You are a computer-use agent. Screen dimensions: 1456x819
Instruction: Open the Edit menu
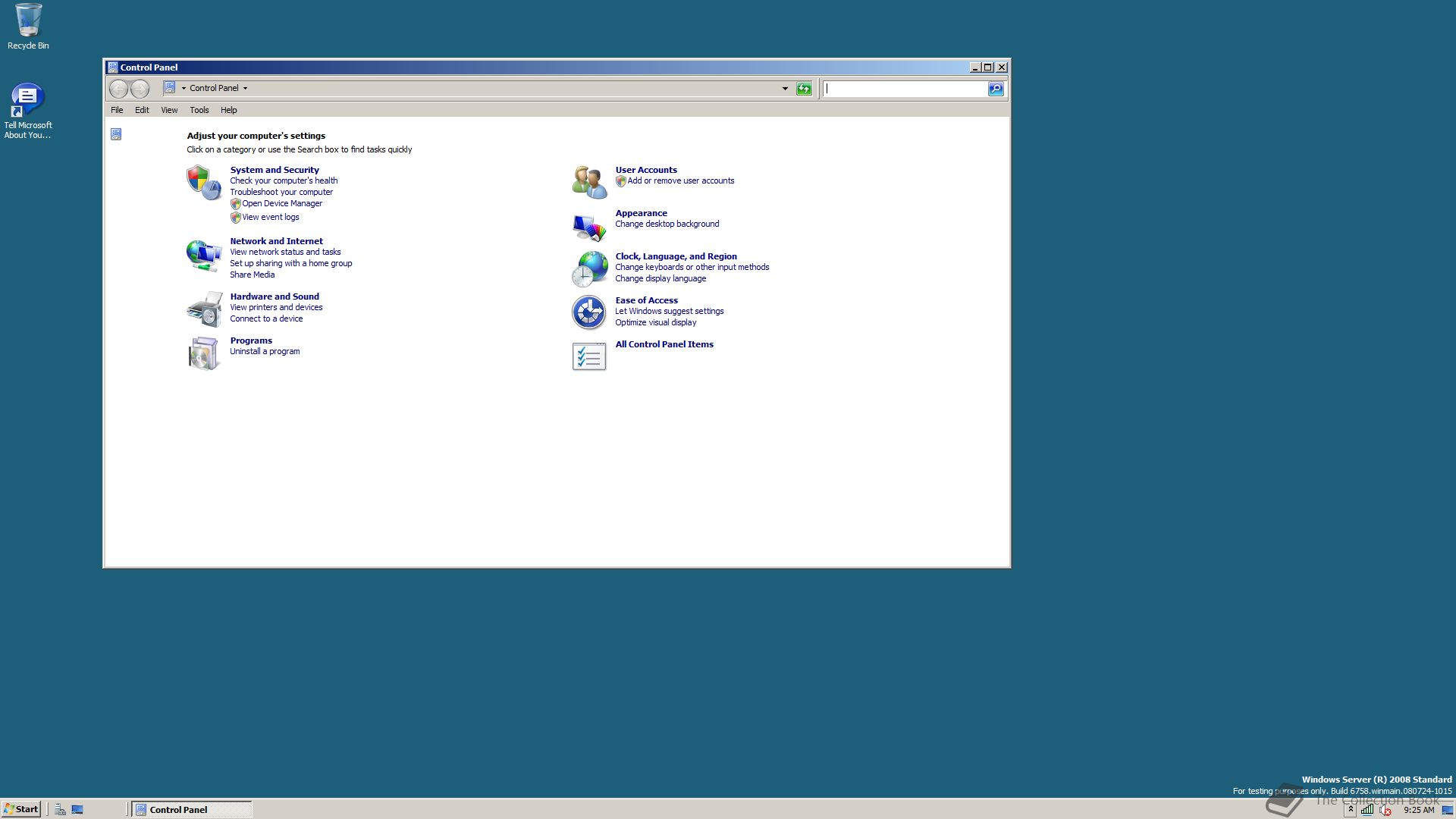[142, 110]
